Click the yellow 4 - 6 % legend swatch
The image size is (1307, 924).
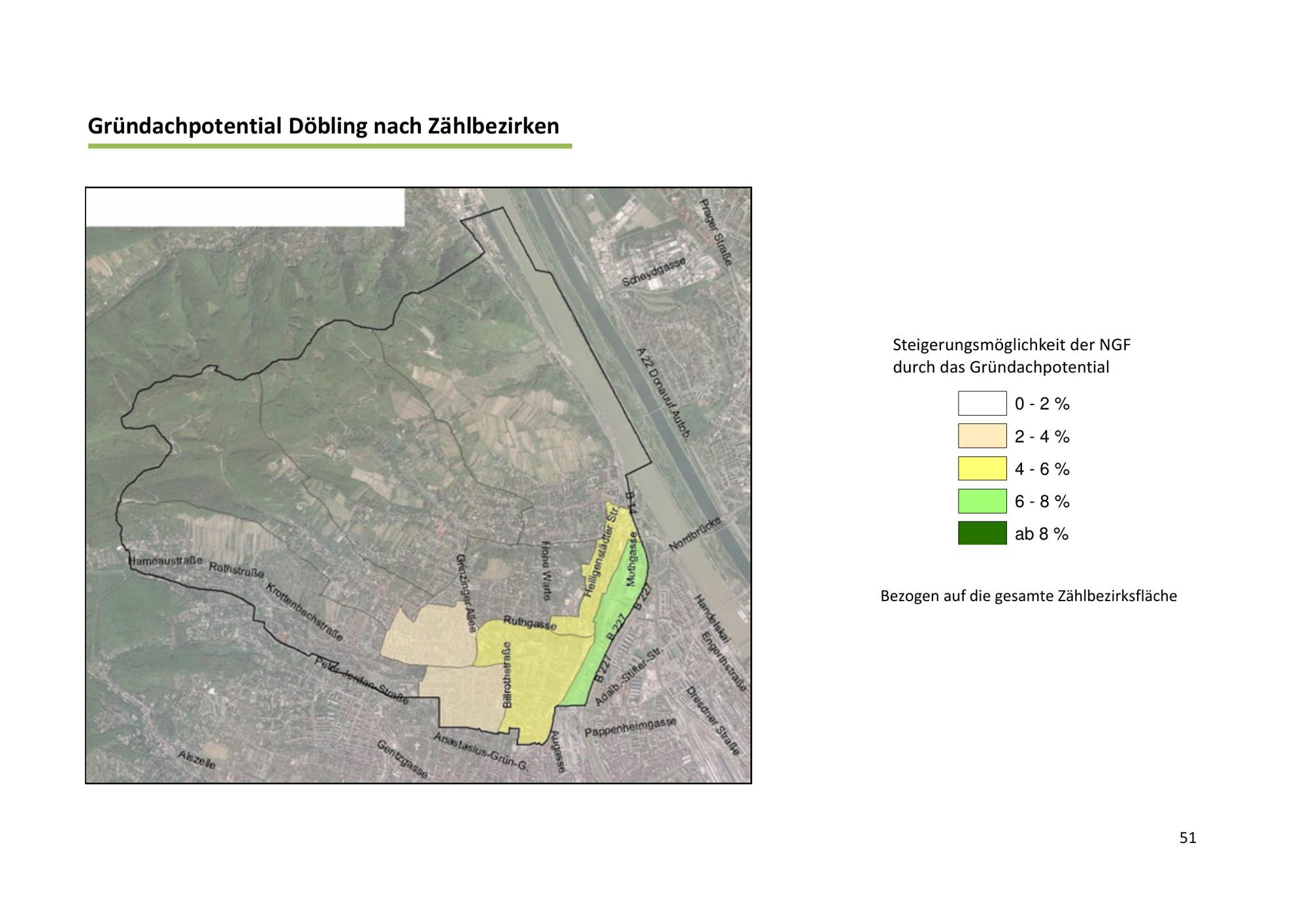point(982,469)
